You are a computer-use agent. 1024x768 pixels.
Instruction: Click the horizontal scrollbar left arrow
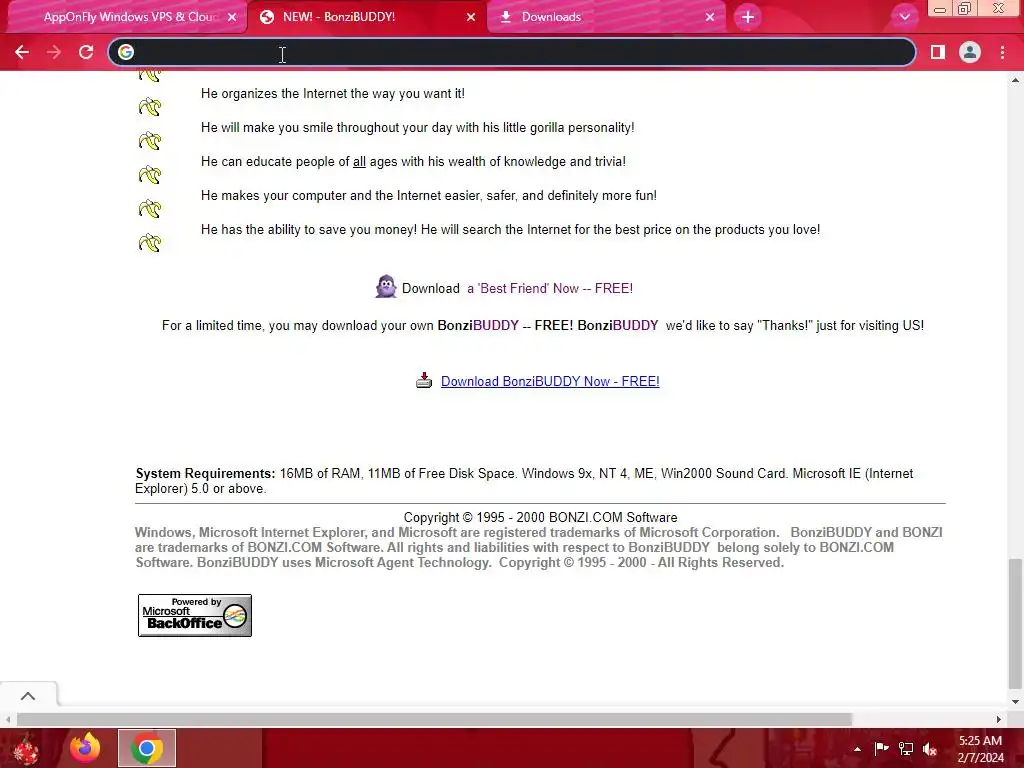(x=7, y=719)
